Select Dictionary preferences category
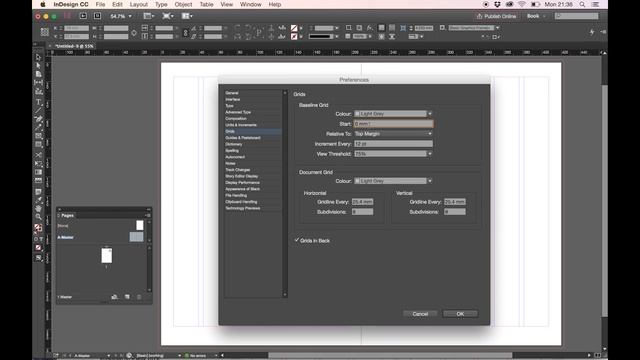The image size is (640, 360). (x=252, y=144)
